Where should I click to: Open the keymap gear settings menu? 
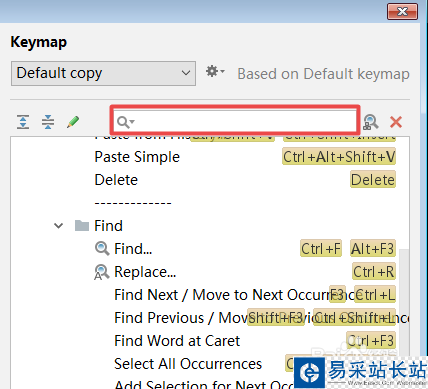[215, 71]
